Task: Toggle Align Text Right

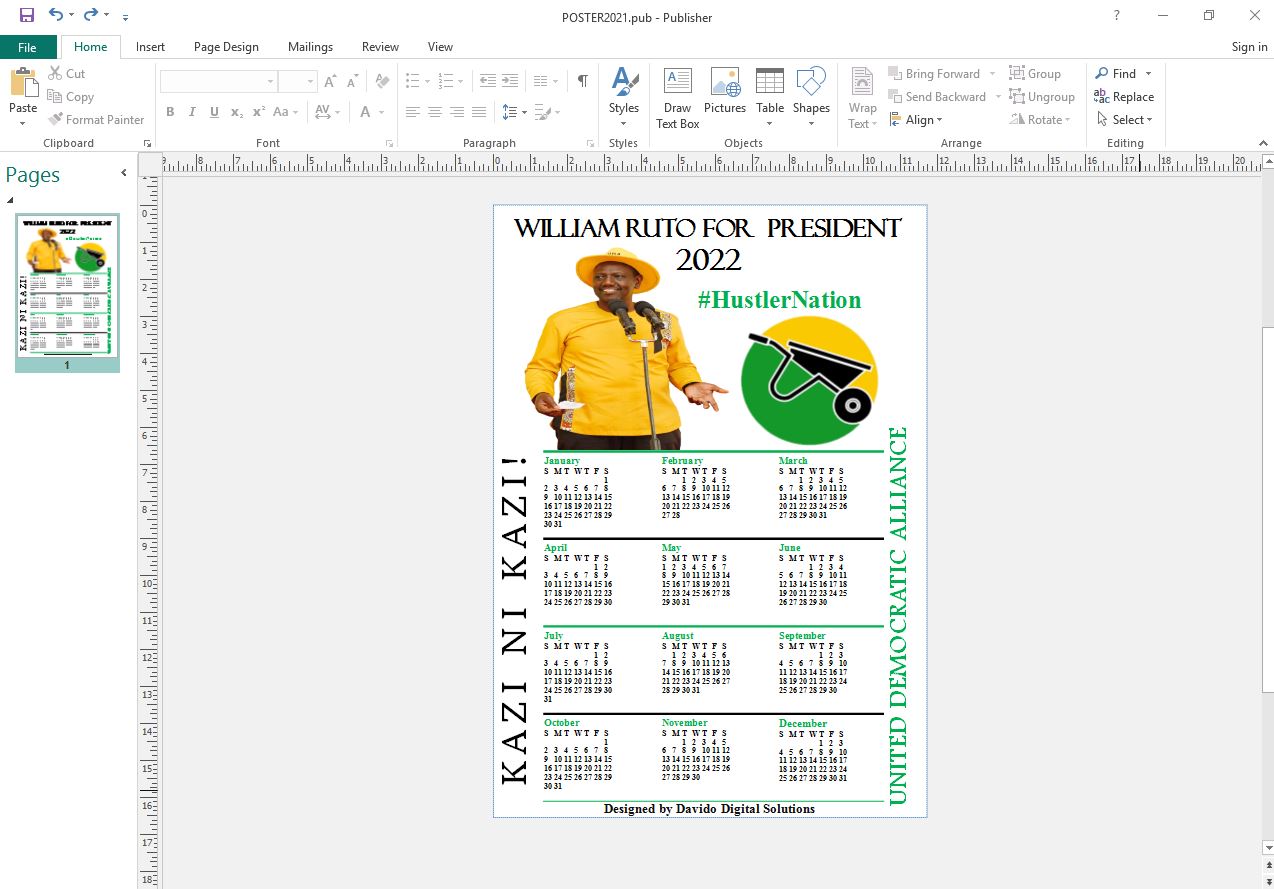Action: coord(457,112)
